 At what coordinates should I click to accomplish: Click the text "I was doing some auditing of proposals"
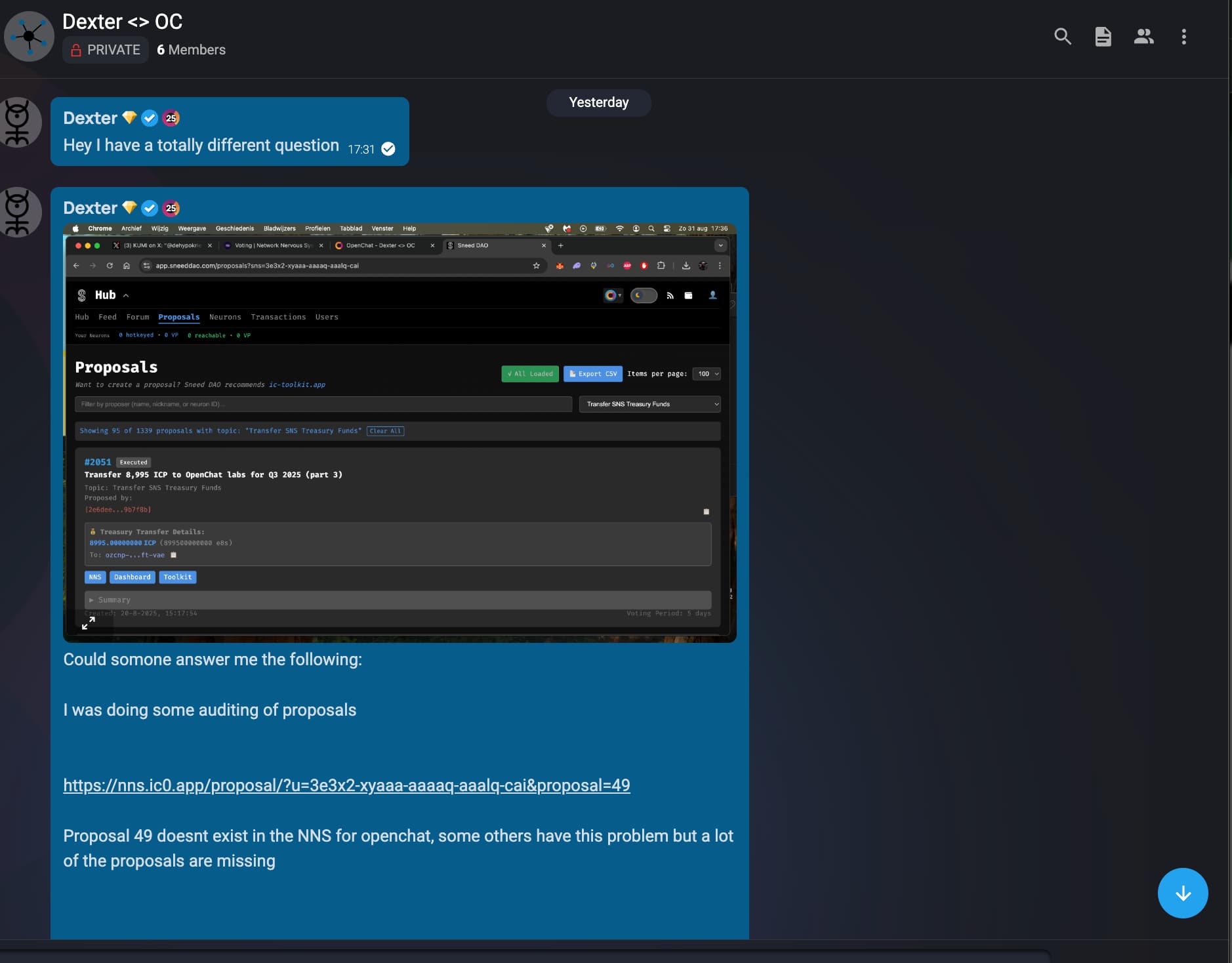pyautogui.click(x=210, y=710)
